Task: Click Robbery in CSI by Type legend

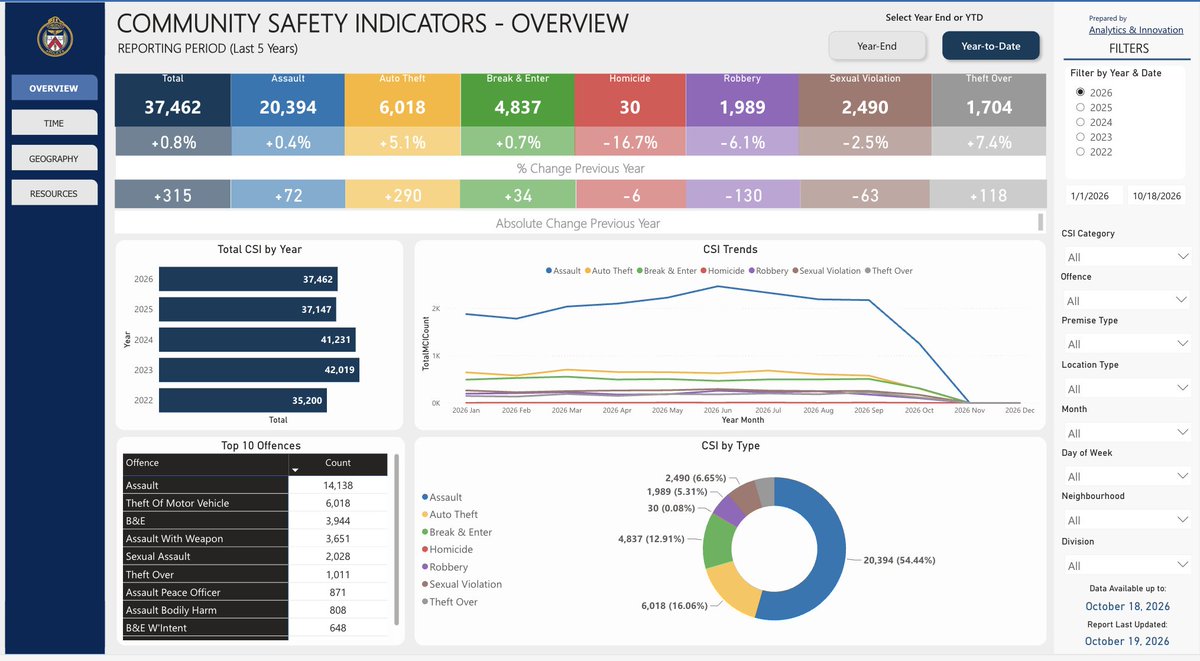Action: coord(444,567)
